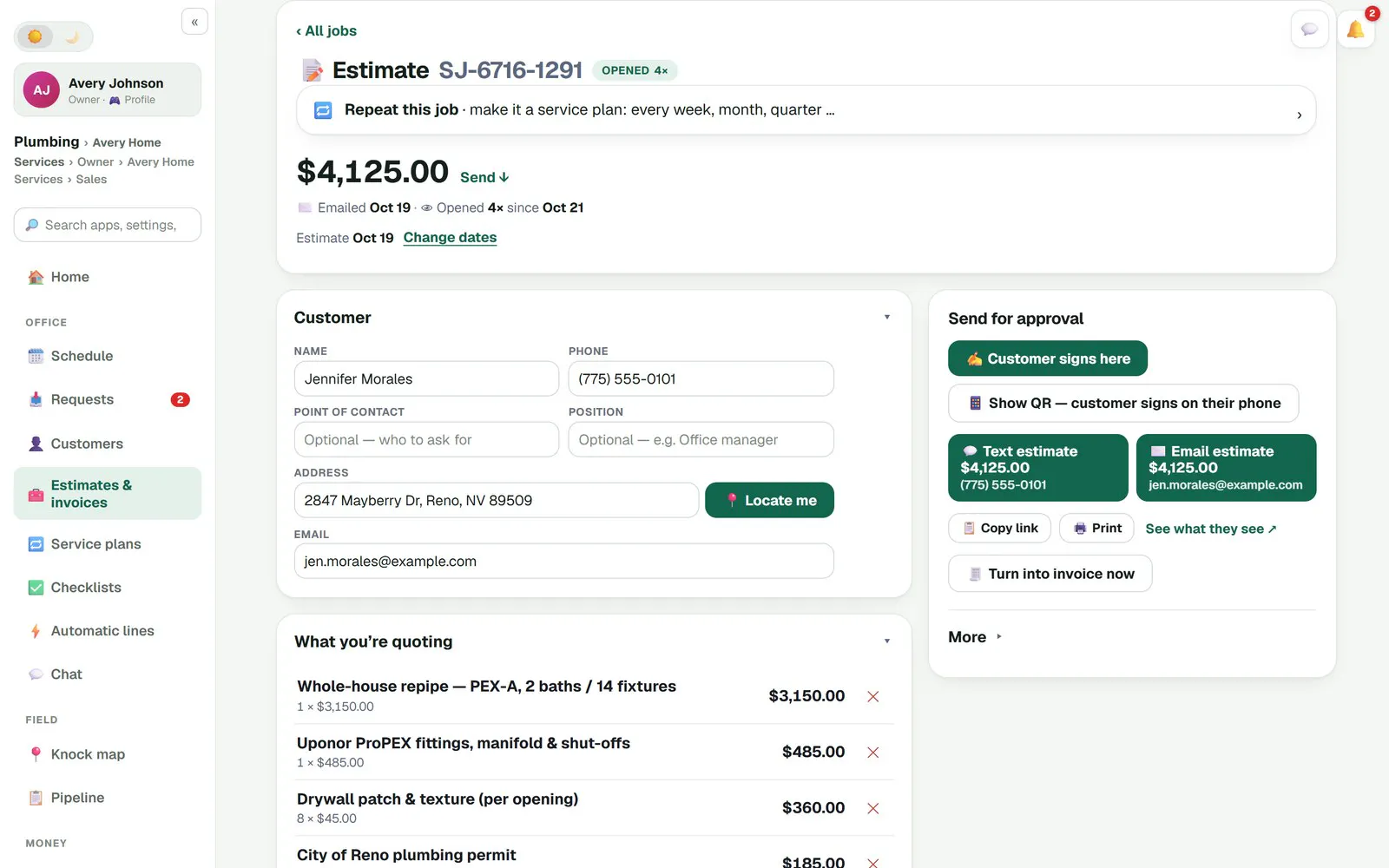Screen dimensions: 1389x868
Task: Collapse the sidebar with the double-chevron button
Action: tap(194, 22)
